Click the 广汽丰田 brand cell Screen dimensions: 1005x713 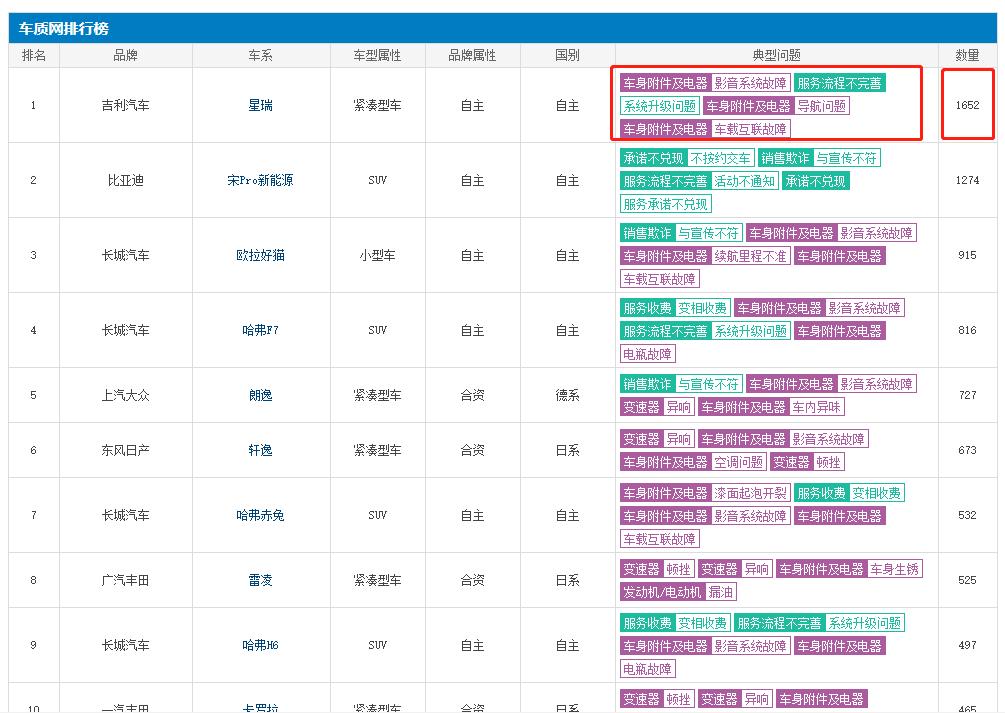[x=126, y=580]
